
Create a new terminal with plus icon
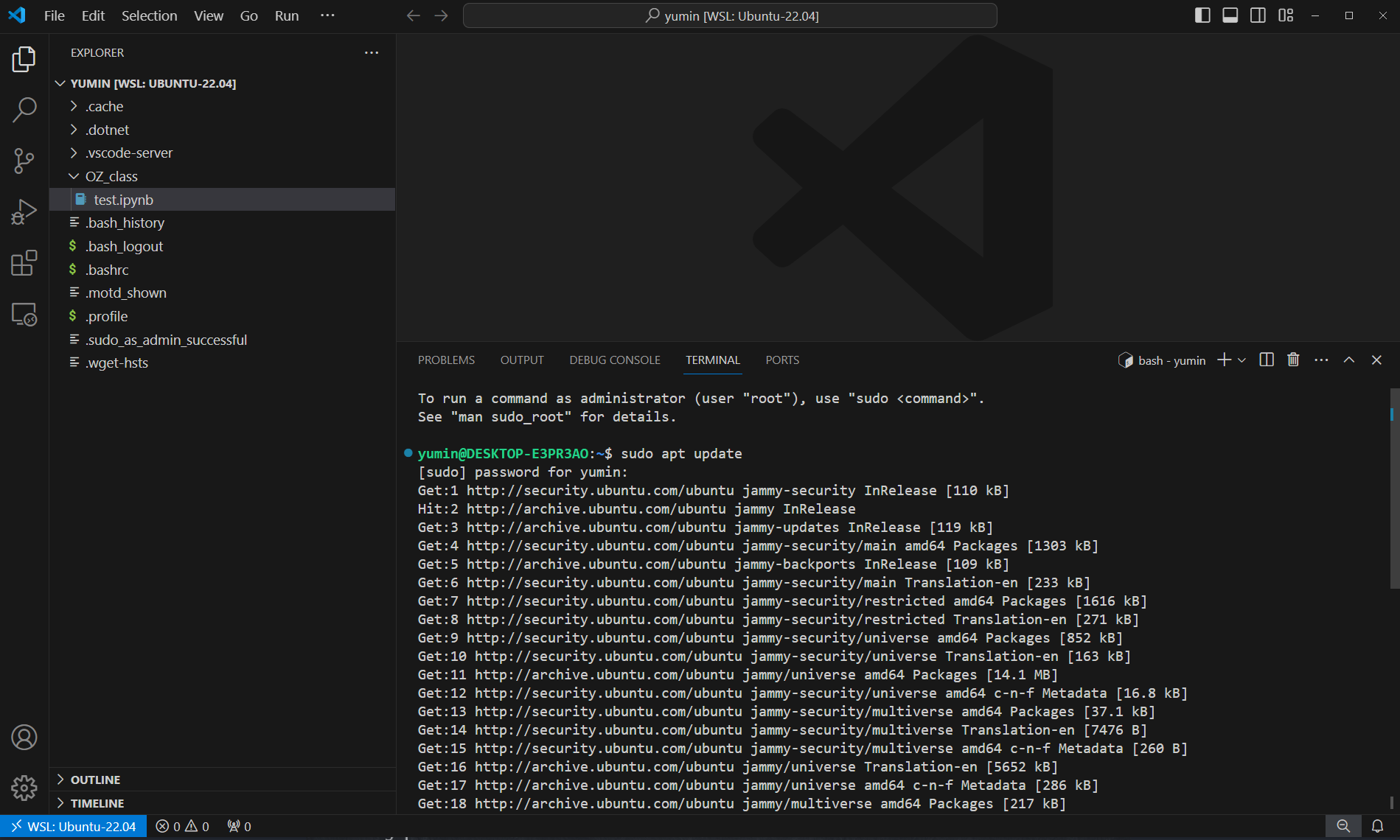click(1224, 360)
